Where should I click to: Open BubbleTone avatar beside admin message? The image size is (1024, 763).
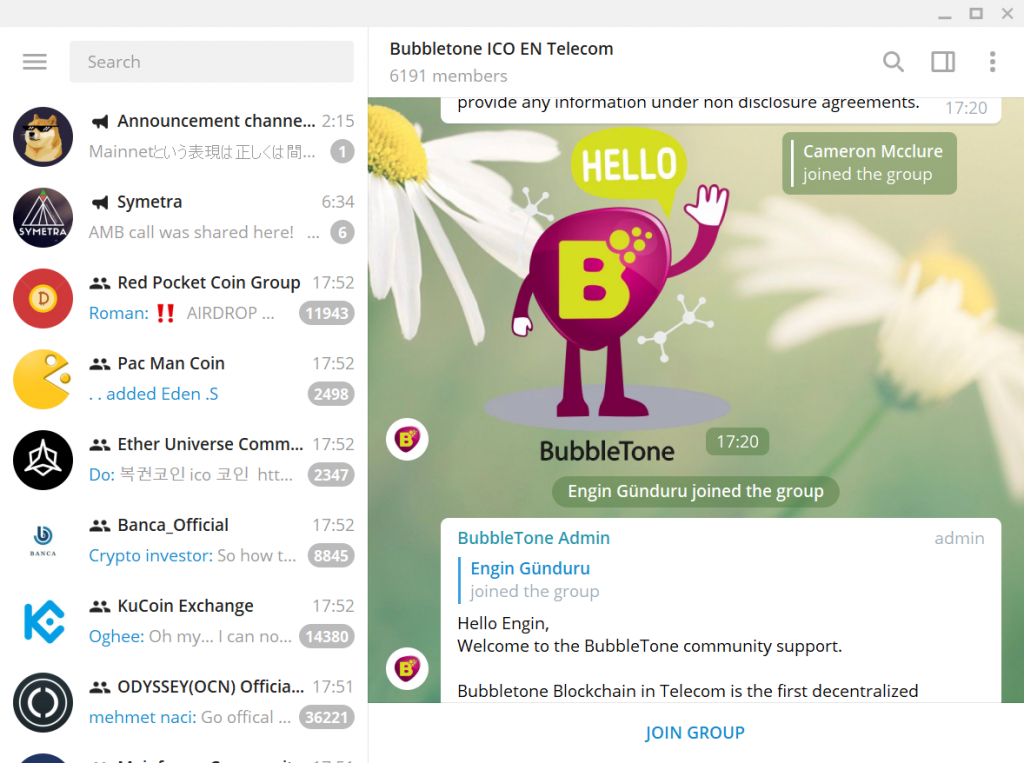tap(407, 669)
